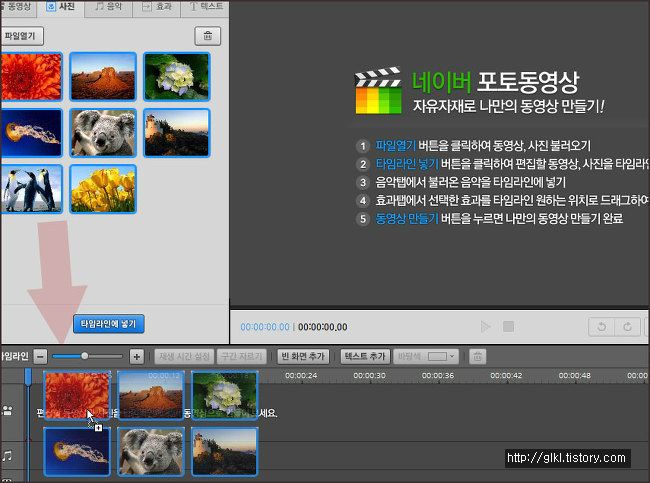The width and height of the screenshot is (650, 483).
Task: Zoom out timeline with minus button
Action: coord(40,356)
